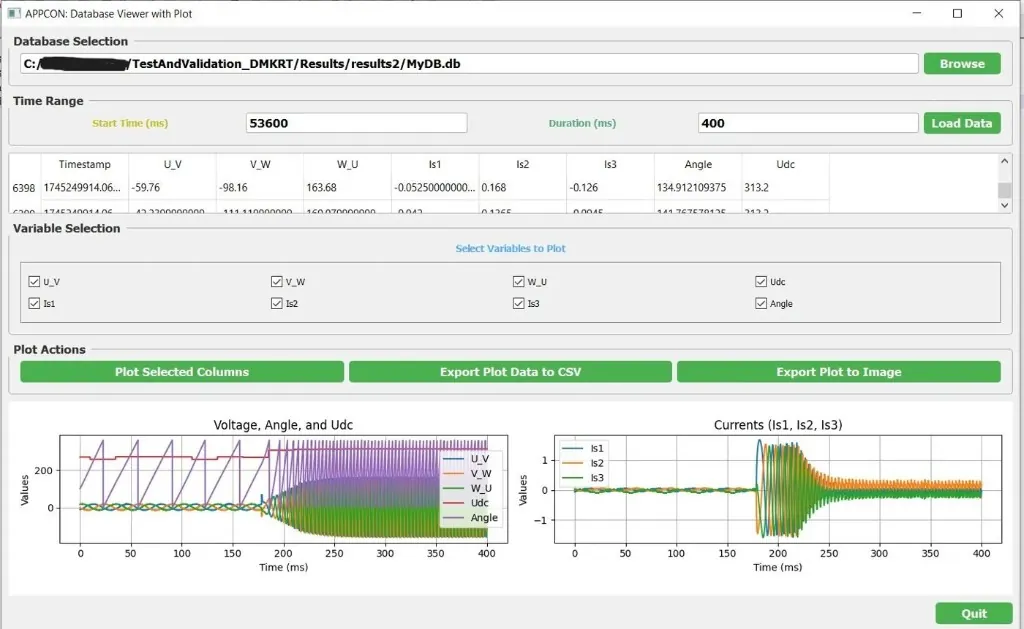Click the table scrollbar down arrow

(x=1004, y=205)
